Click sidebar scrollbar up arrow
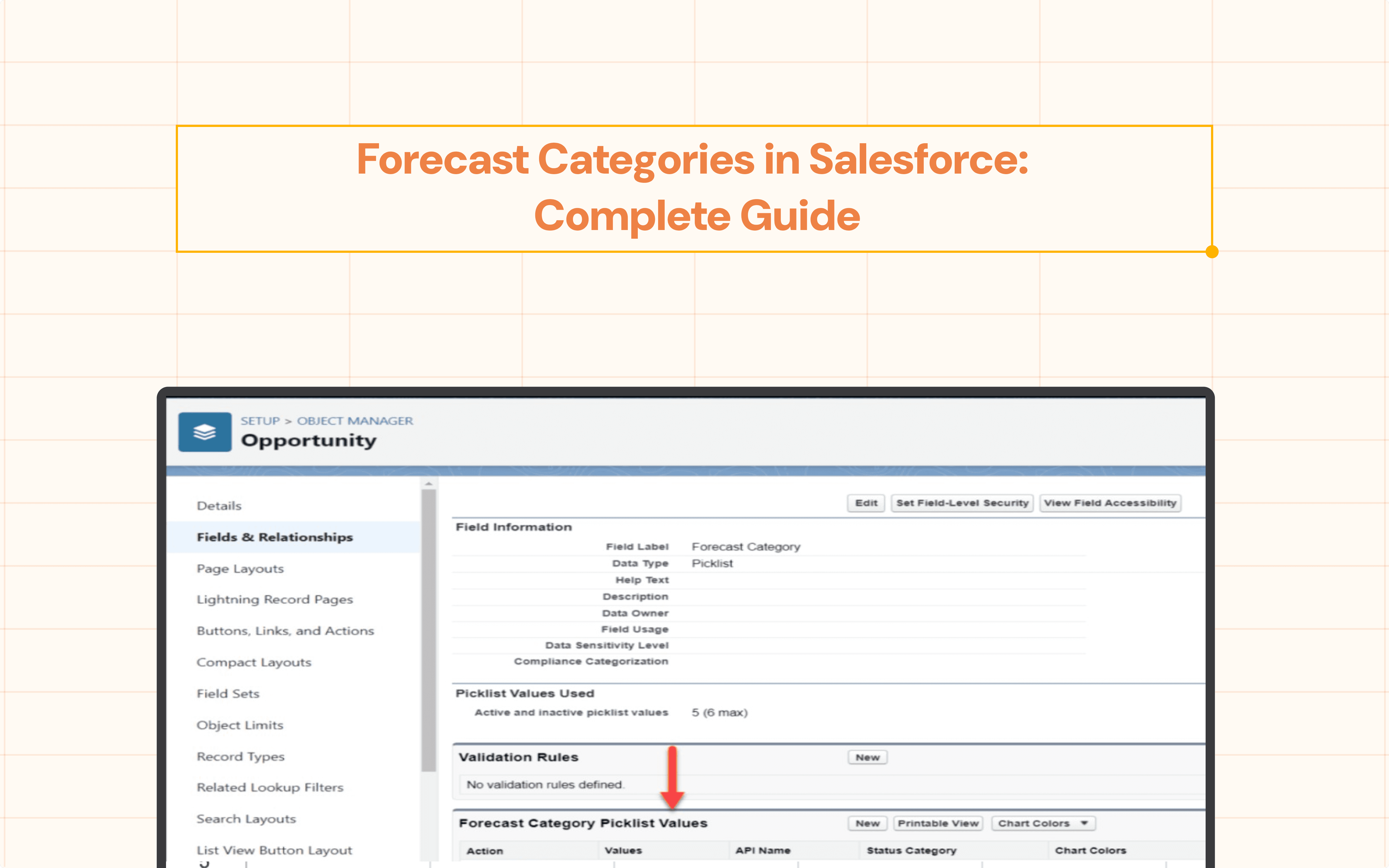The width and height of the screenshot is (1389, 868). tap(428, 484)
